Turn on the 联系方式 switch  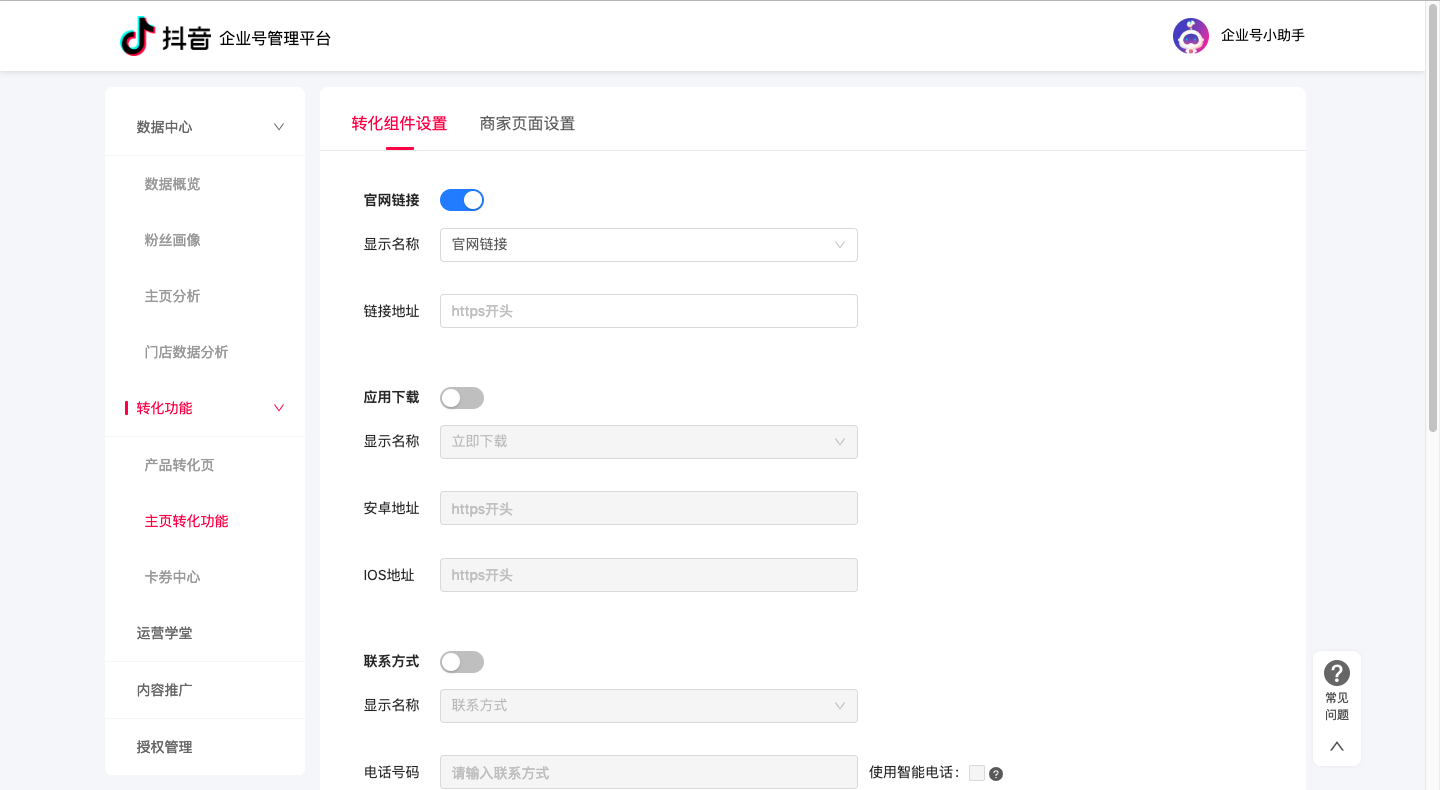pyautogui.click(x=461, y=661)
